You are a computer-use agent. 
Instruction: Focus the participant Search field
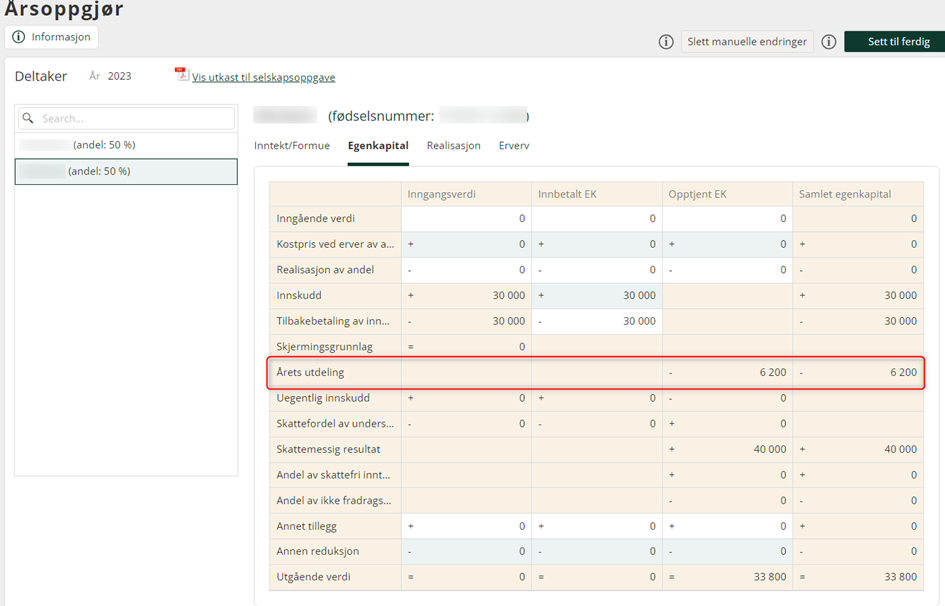pos(126,118)
